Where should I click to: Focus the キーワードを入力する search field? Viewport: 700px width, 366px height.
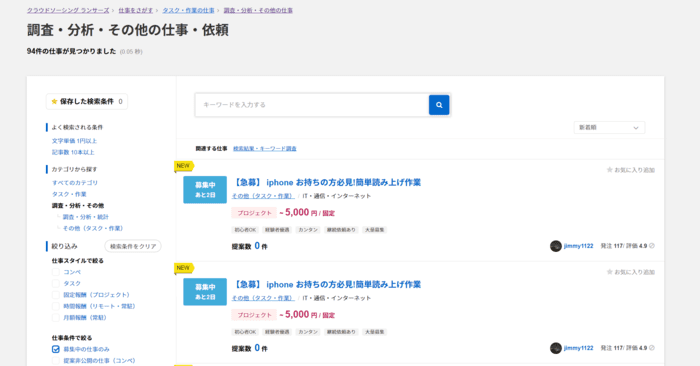point(312,105)
